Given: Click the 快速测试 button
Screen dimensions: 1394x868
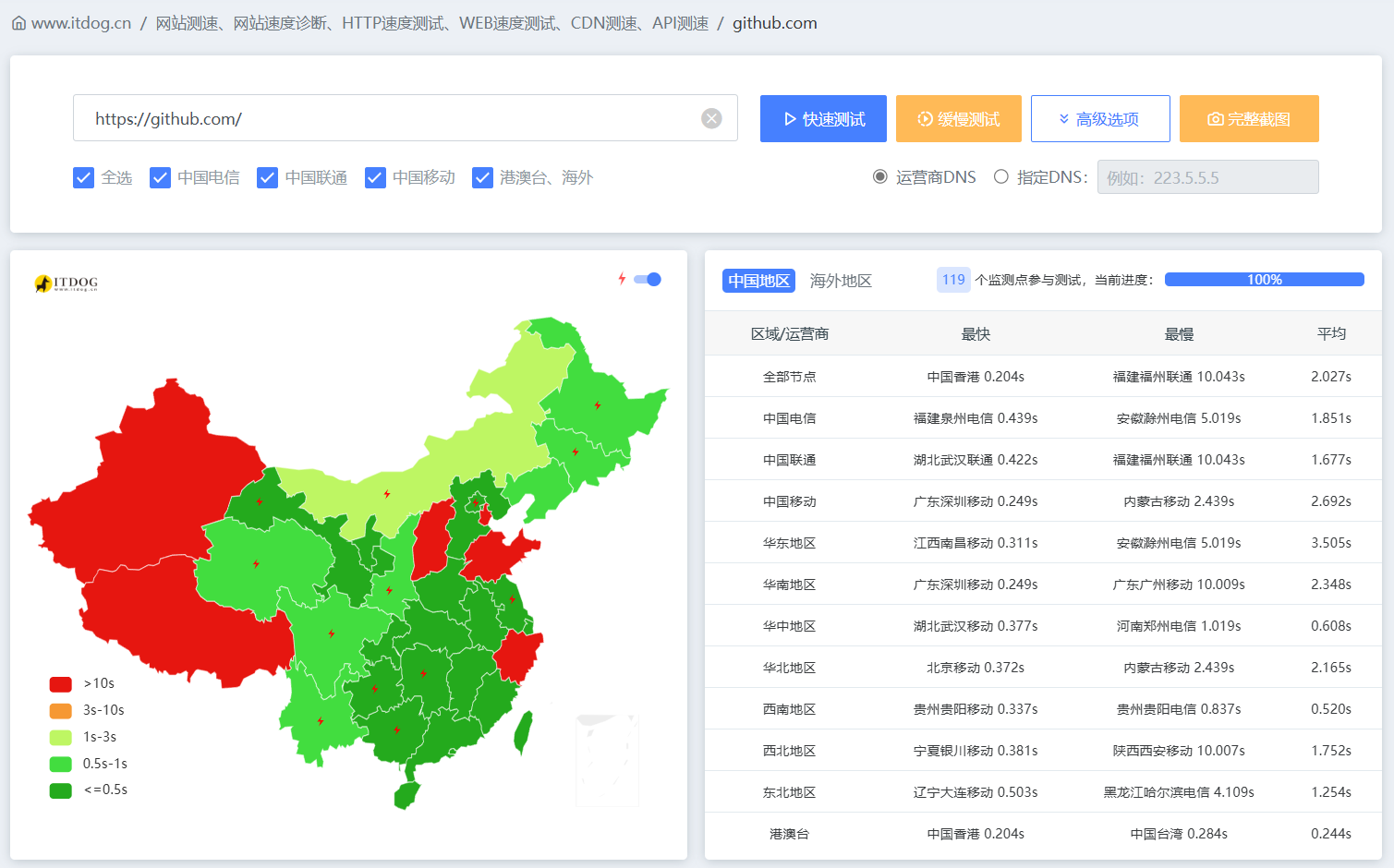Looking at the screenshot, I should pyautogui.click(x=823, y=119).
